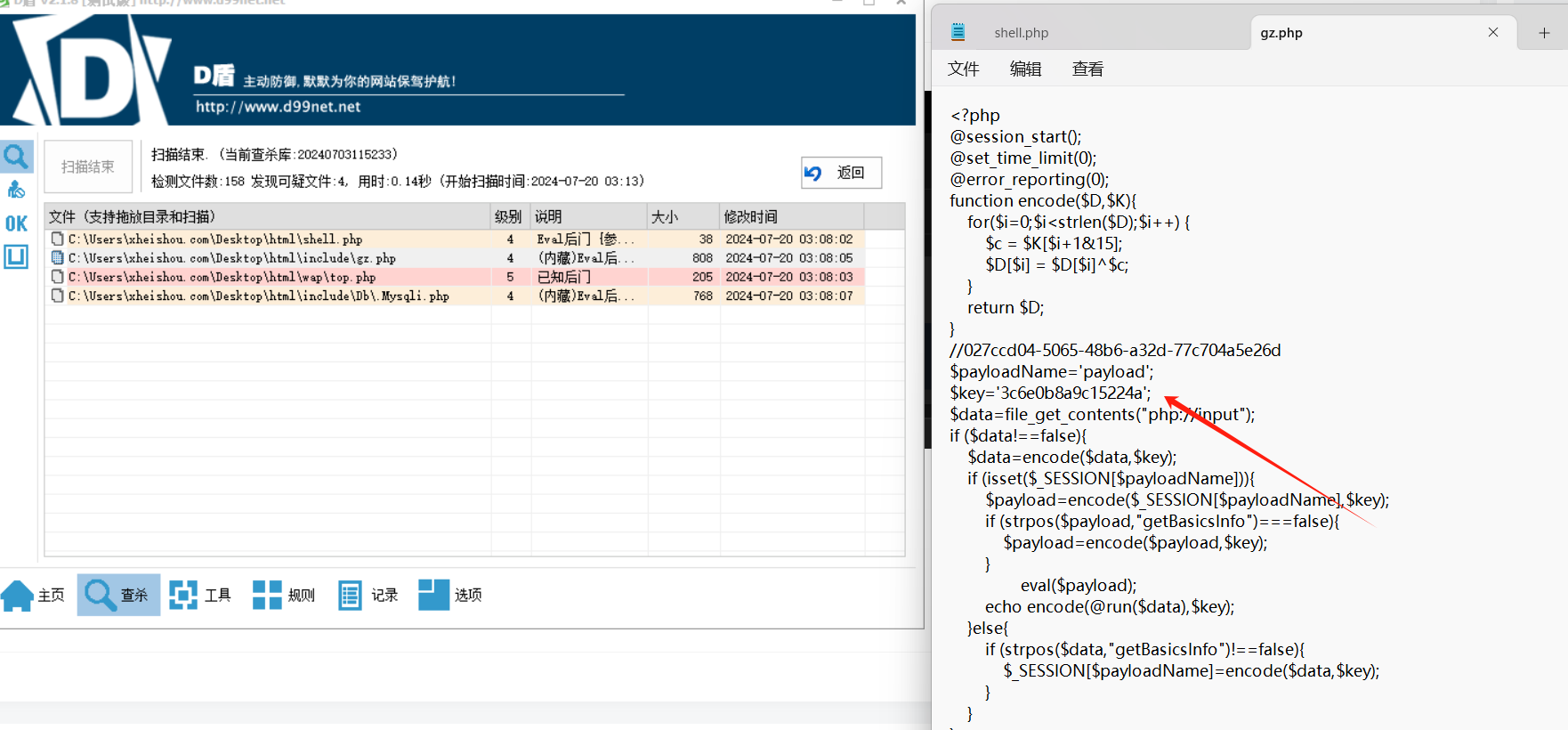Sort by 级别 column header
This screenshot has width=1568, height=730.
coord(511,216)
